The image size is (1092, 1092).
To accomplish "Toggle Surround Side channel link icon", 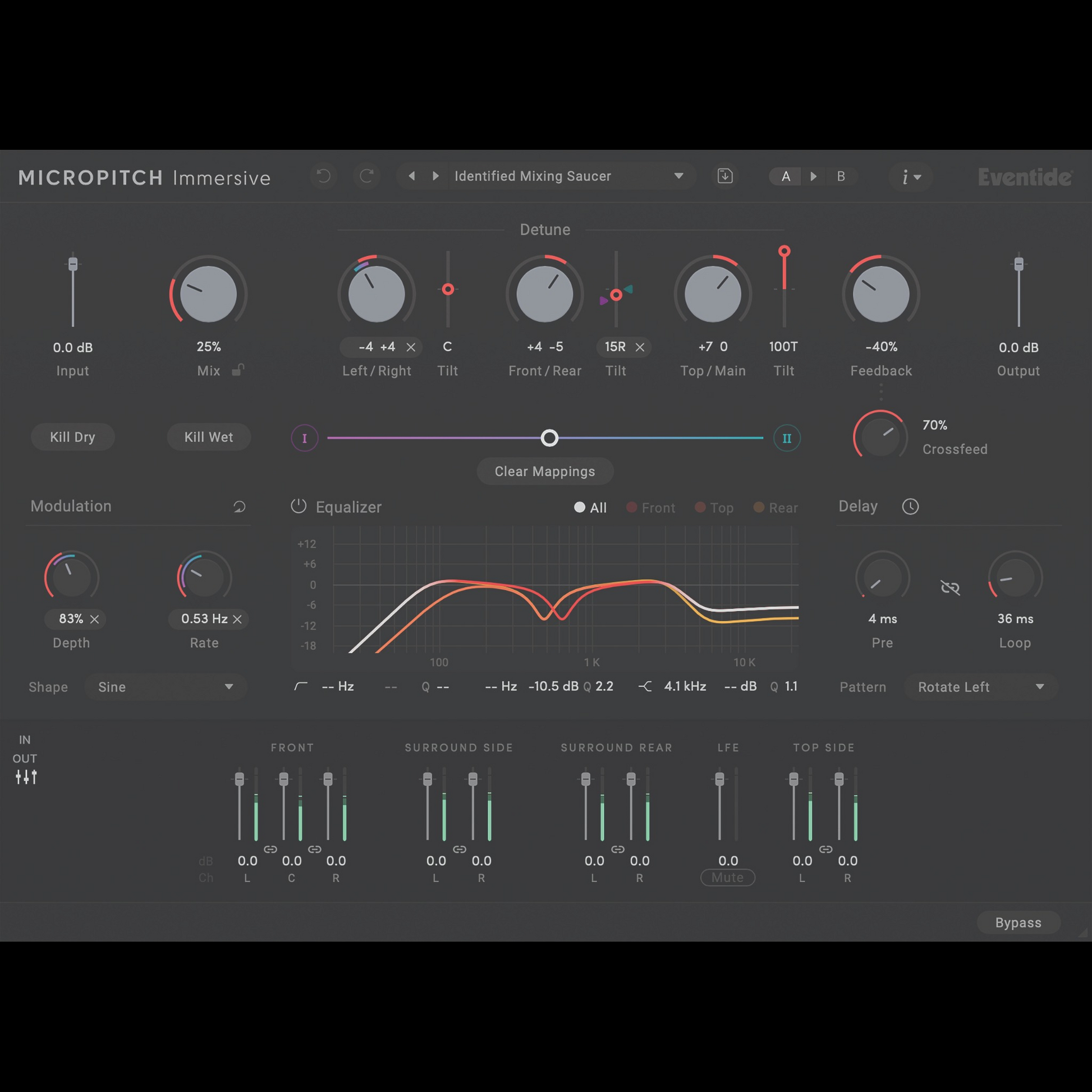I will point(460,850).
